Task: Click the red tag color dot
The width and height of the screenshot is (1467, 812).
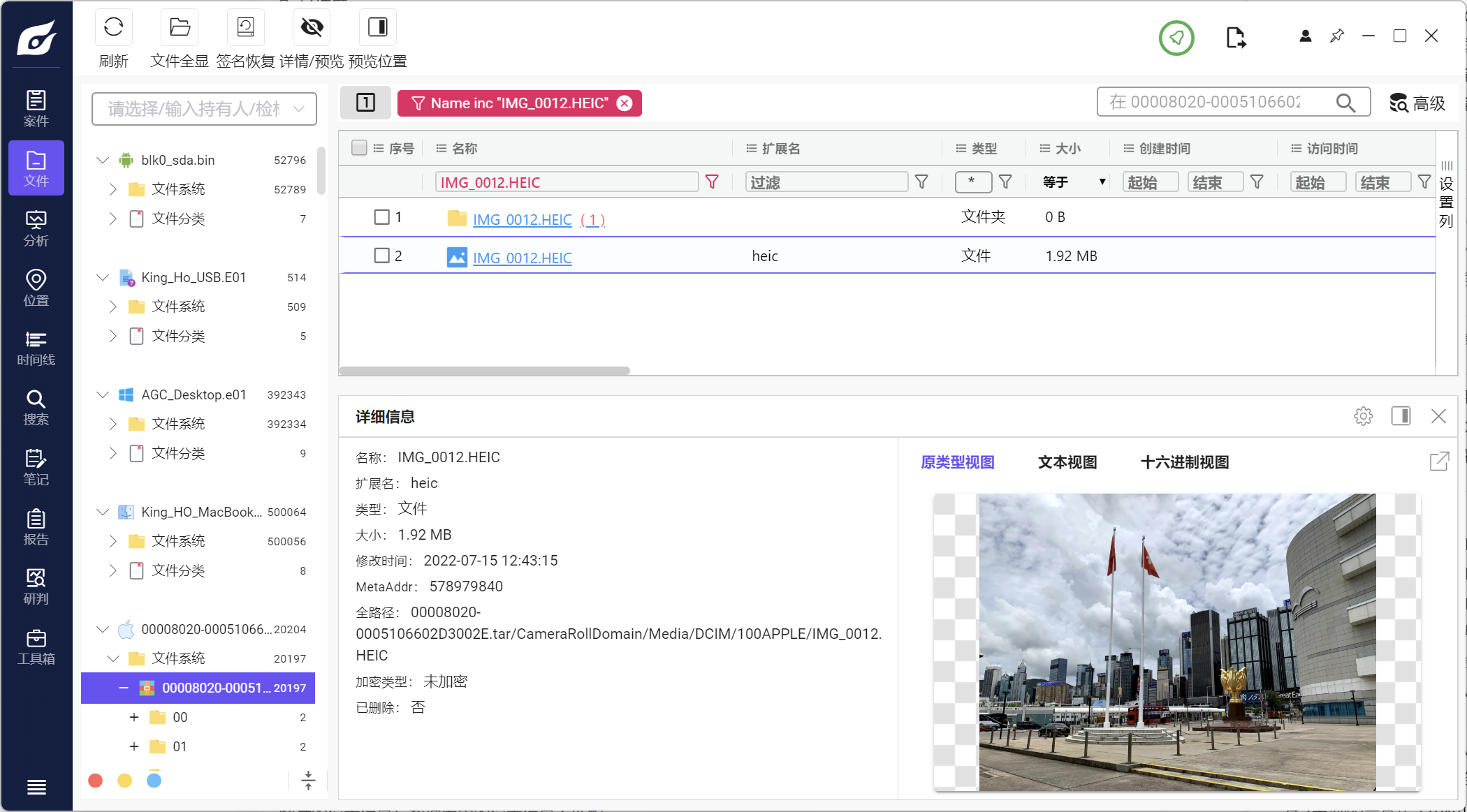Action: [x=96, y=781]
